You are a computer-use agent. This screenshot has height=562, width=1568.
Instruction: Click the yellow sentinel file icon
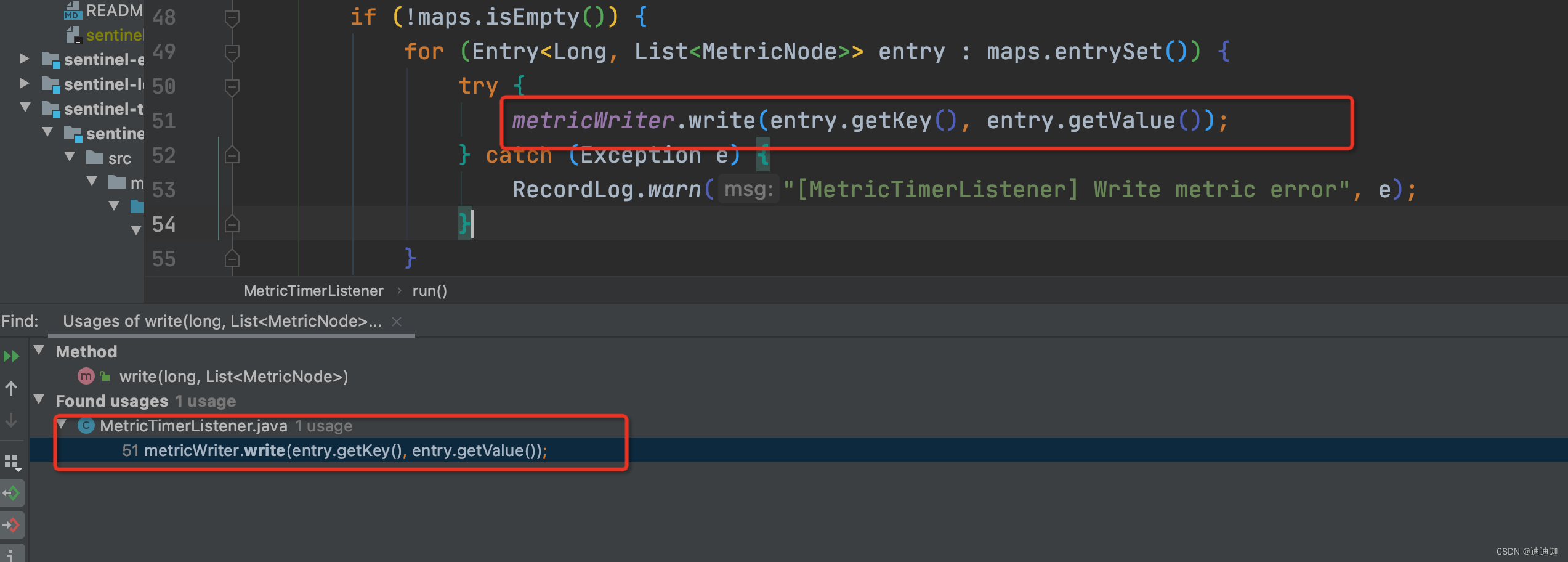pos(74,35)
